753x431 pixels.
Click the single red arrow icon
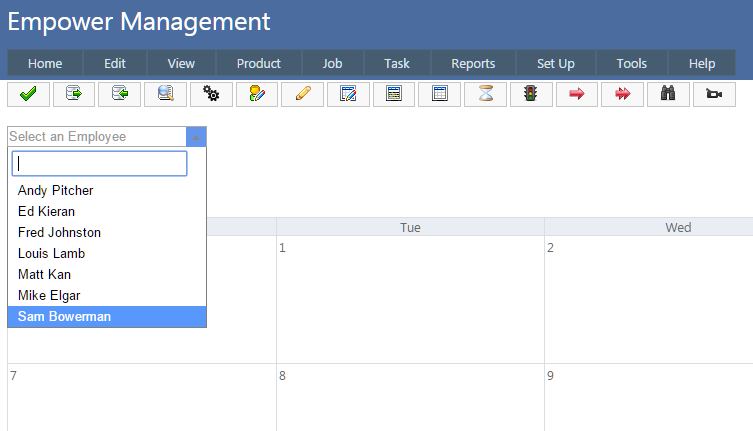point(577,94)
